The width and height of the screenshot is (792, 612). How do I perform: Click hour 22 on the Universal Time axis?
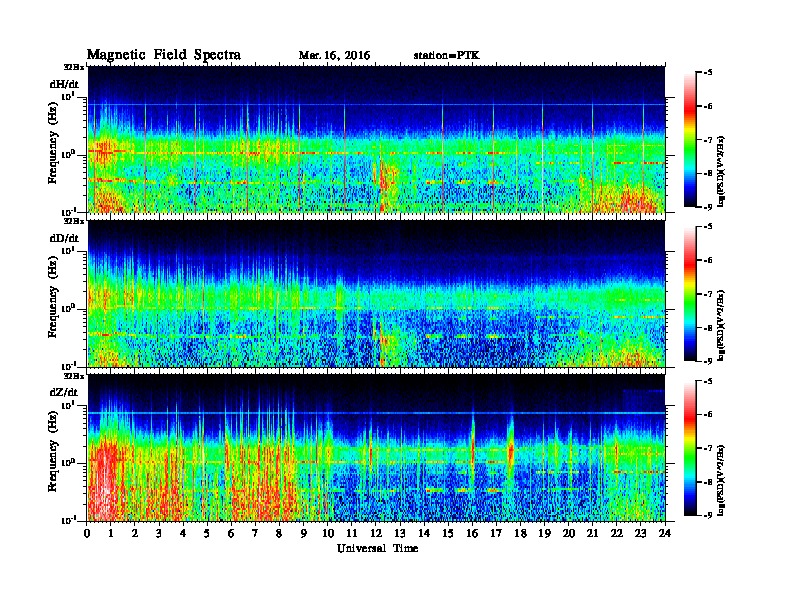pyautogui.click(x=617, y=534)
